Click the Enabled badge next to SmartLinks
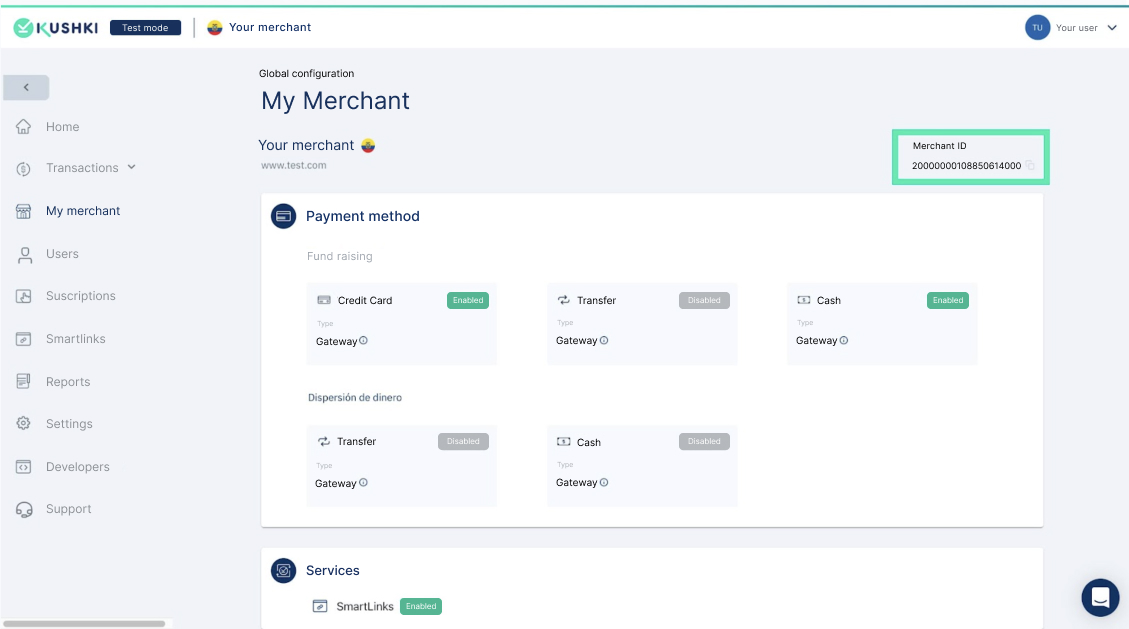Screen dimensions: 1129x629 421,606
